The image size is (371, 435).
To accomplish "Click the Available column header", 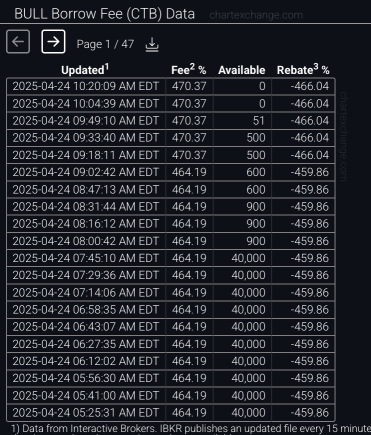I will point(242,70).
